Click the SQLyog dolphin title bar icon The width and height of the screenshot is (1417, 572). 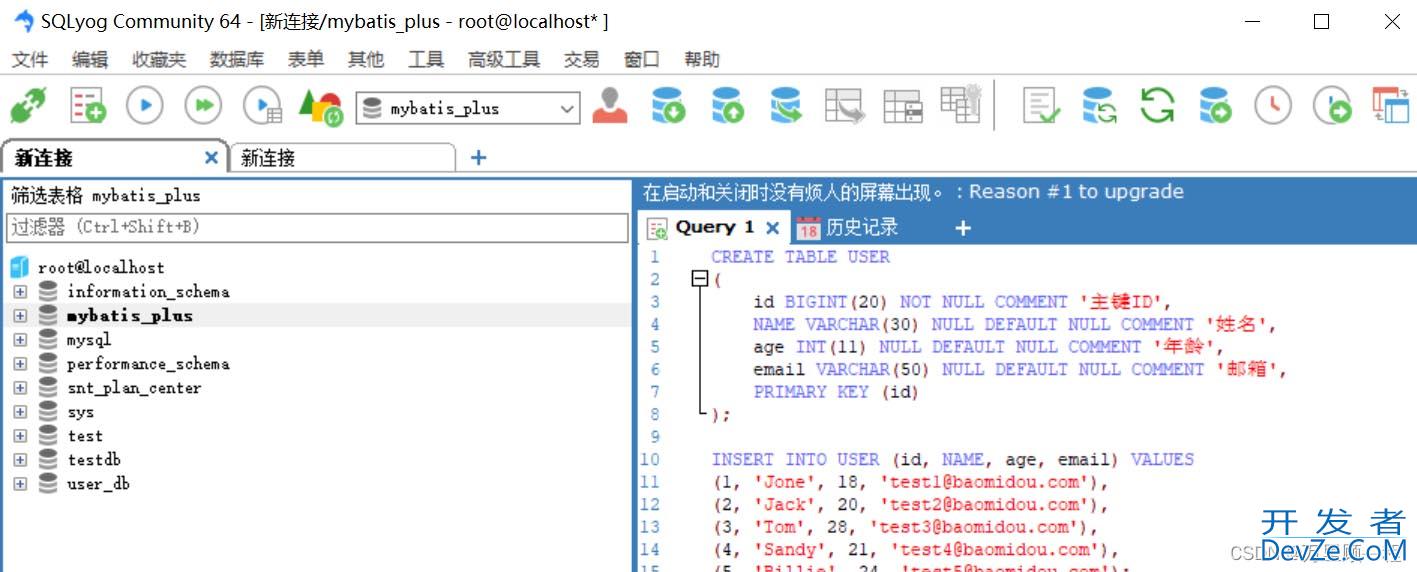tap(23, 20)
